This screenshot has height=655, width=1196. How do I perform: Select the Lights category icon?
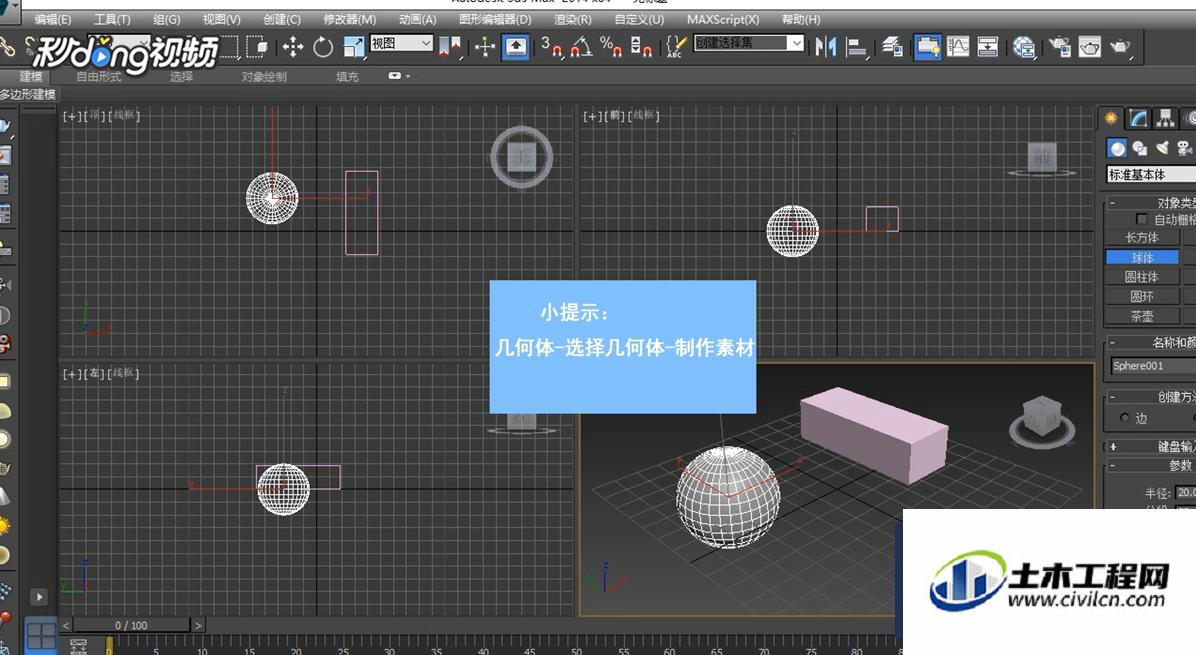[1162, 148]
